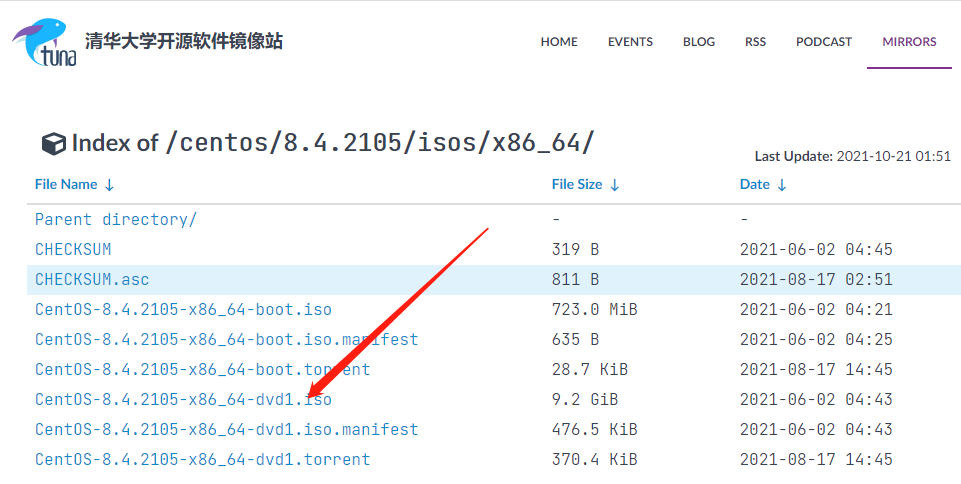Click the 9.2 GiB size value

[x=585, y=399]
